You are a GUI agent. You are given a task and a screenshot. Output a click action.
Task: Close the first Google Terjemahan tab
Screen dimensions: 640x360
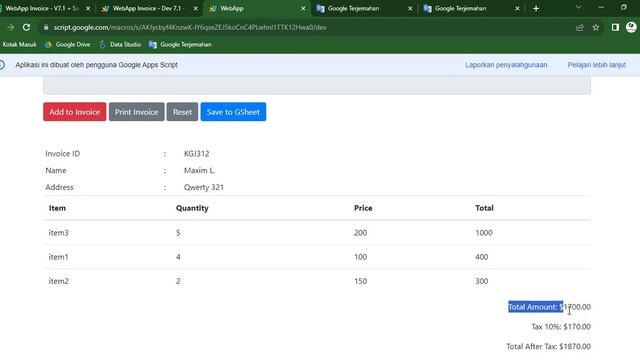pos(410,9)
